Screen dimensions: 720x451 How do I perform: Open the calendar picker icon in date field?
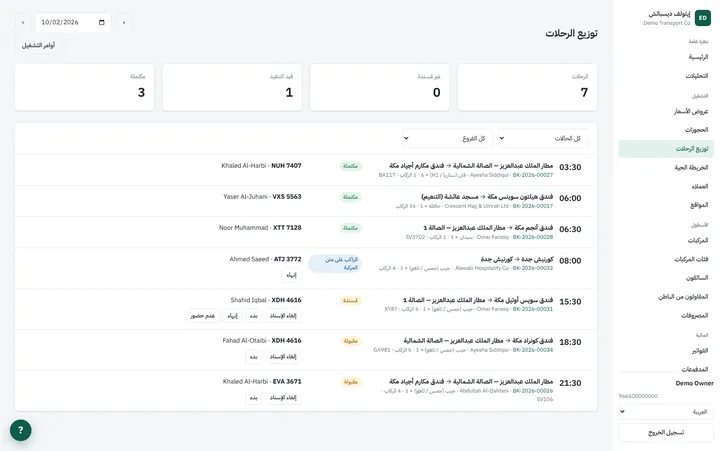click(101, 22)
